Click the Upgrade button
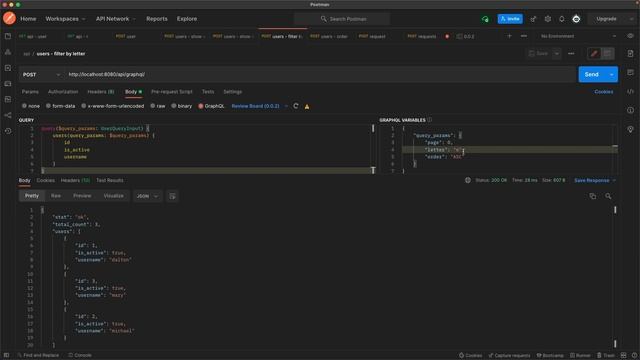This screenshot has width=640, height=360. tap(606, 19)
